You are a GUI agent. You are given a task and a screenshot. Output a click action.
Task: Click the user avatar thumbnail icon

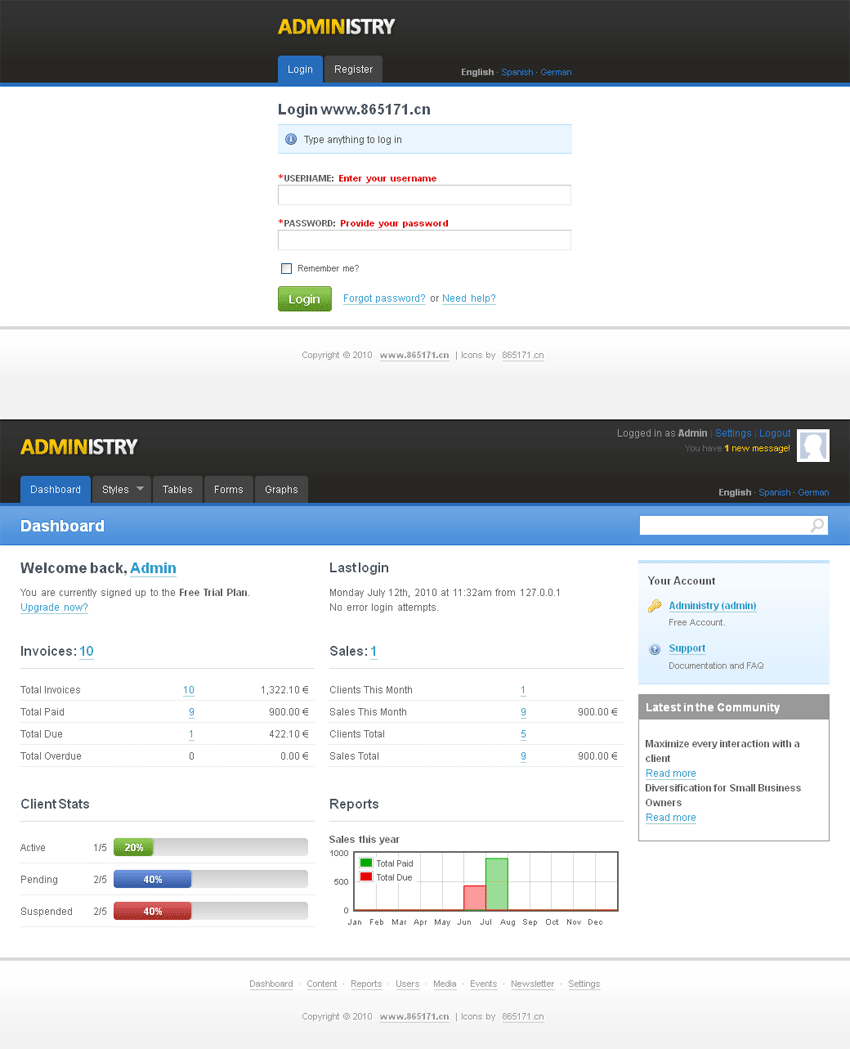click(813, 446)
